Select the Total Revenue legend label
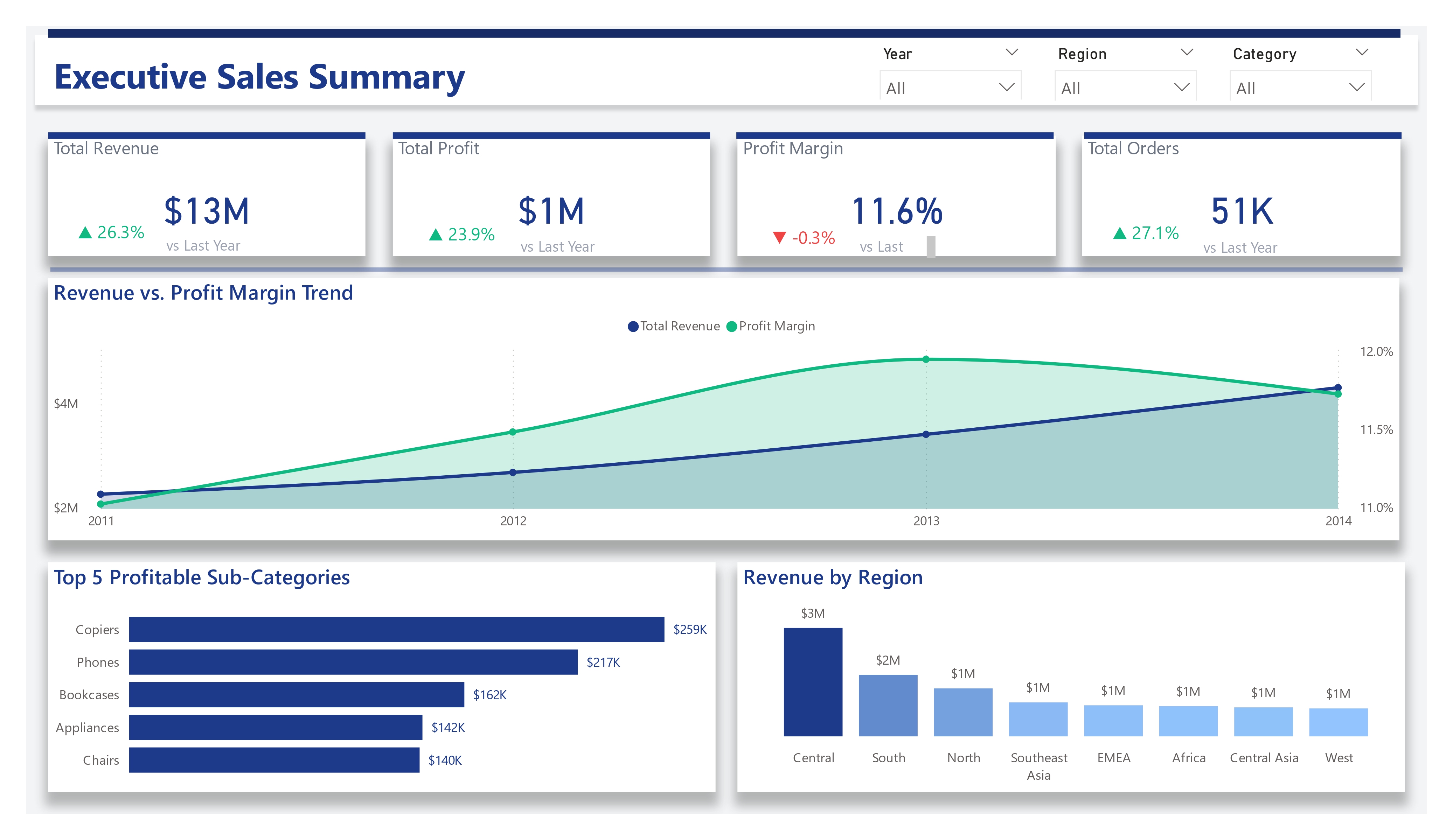Viewport: 1453px width, 840px height. coord(680,326)
